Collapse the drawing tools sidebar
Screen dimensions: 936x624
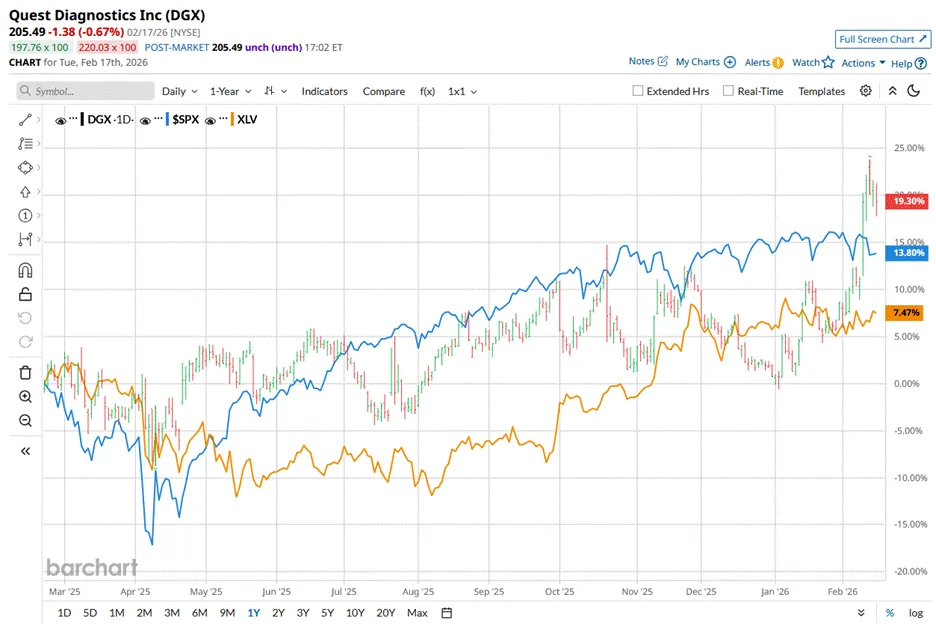coord(26,451)
